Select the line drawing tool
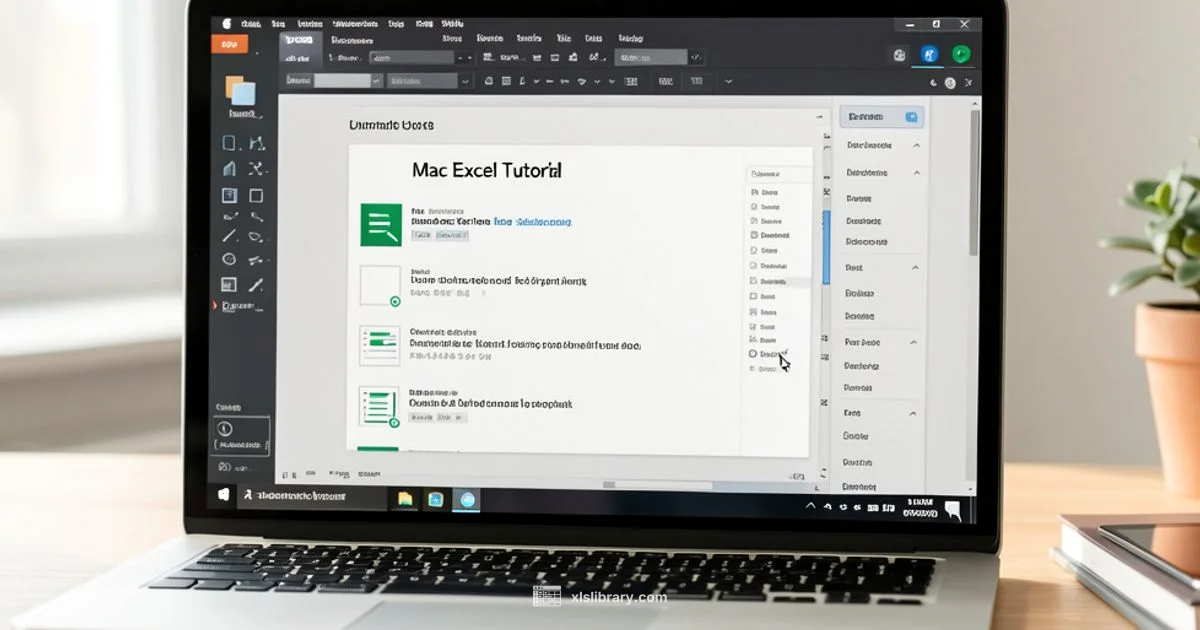The height and width of the screenshot is (630, 1200). [229, 236]
